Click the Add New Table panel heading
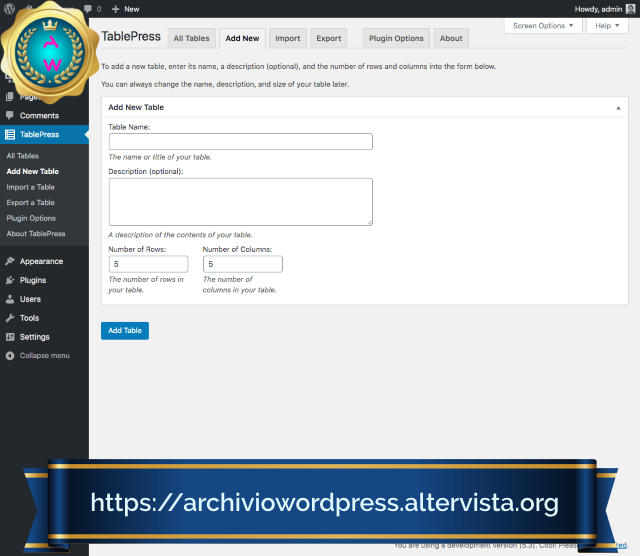 136,107
